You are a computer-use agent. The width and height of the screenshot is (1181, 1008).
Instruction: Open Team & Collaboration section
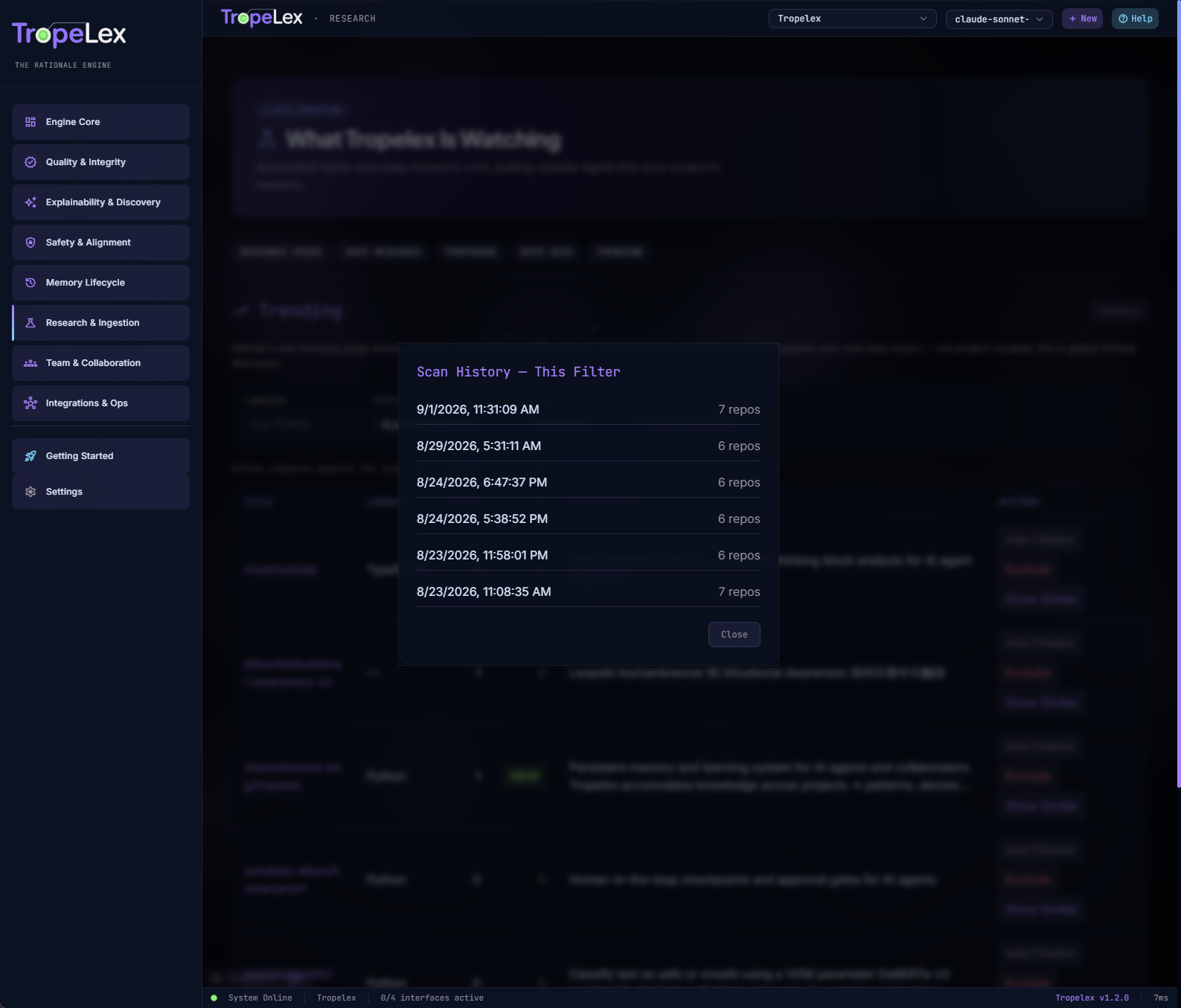tap(100, 363)
